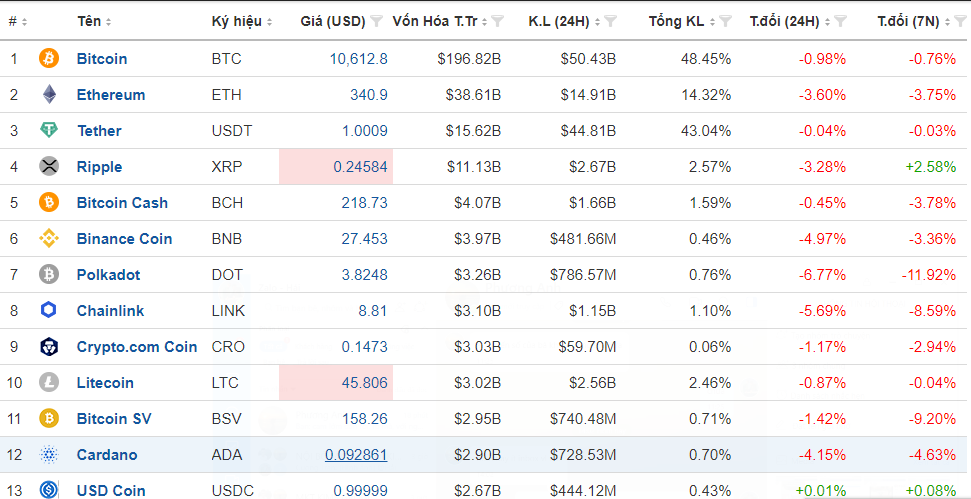Image resolution: width=971 pixels, height=499 pixels.
Task: Click the Cardano logo icon
Action: pos(49,455)
